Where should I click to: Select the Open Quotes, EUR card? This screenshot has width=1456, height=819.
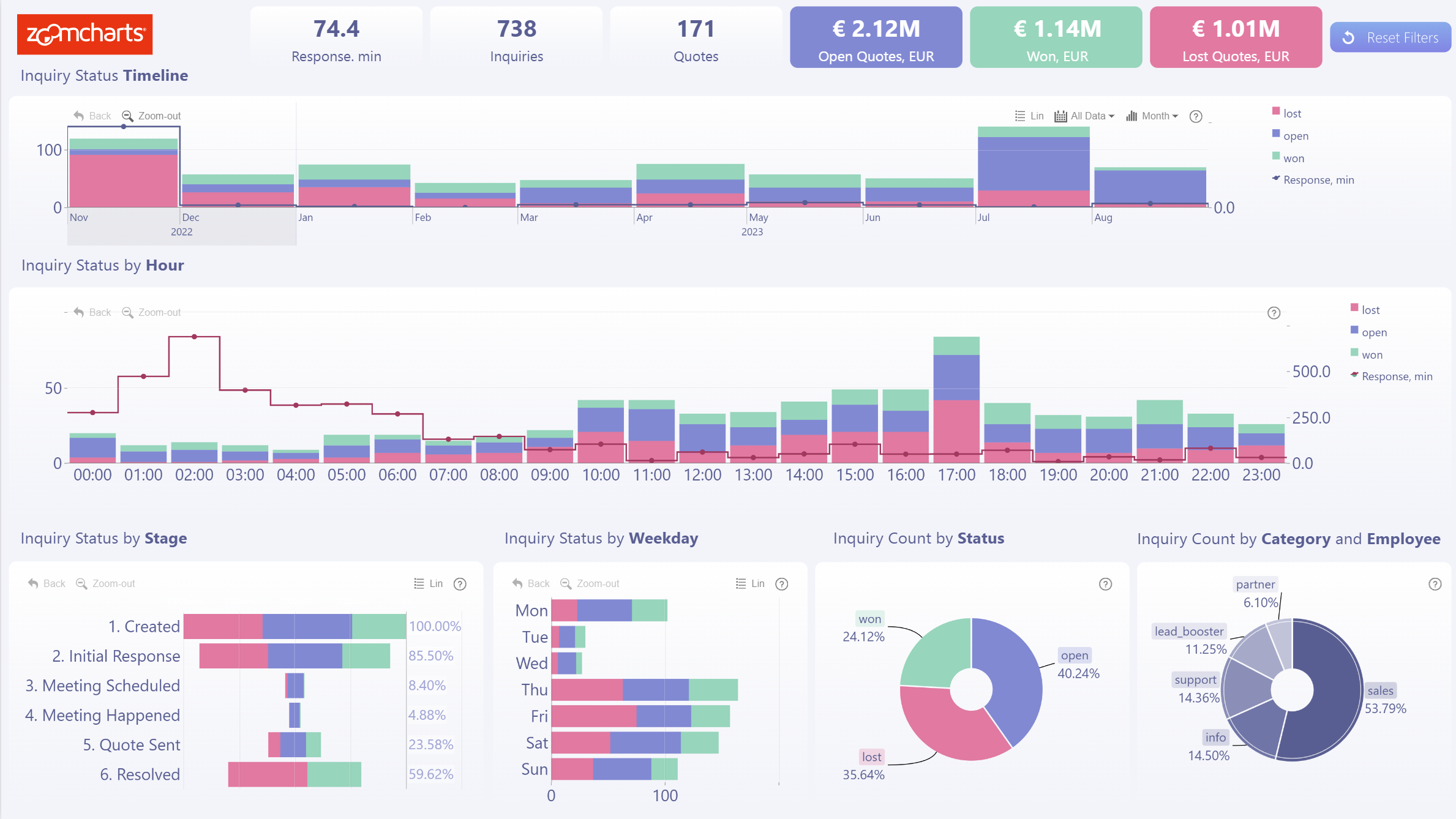click(x=876, y=38)
